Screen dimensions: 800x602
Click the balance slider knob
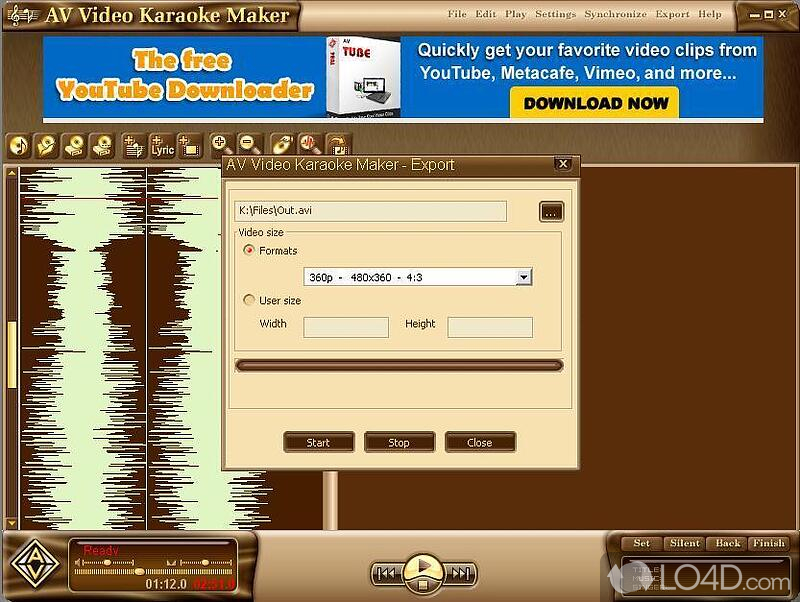tap(205, 562)
